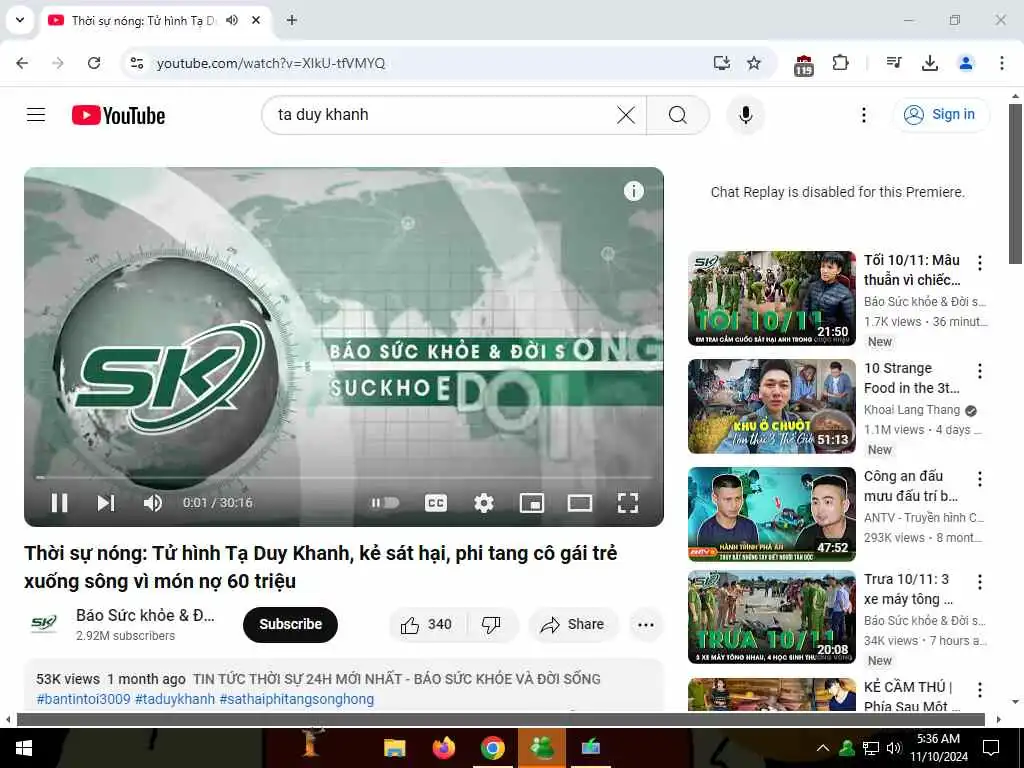Close the 'Thời sự nóng' tab
Viewport: 1024px width, 768px height.
(256, 20)
